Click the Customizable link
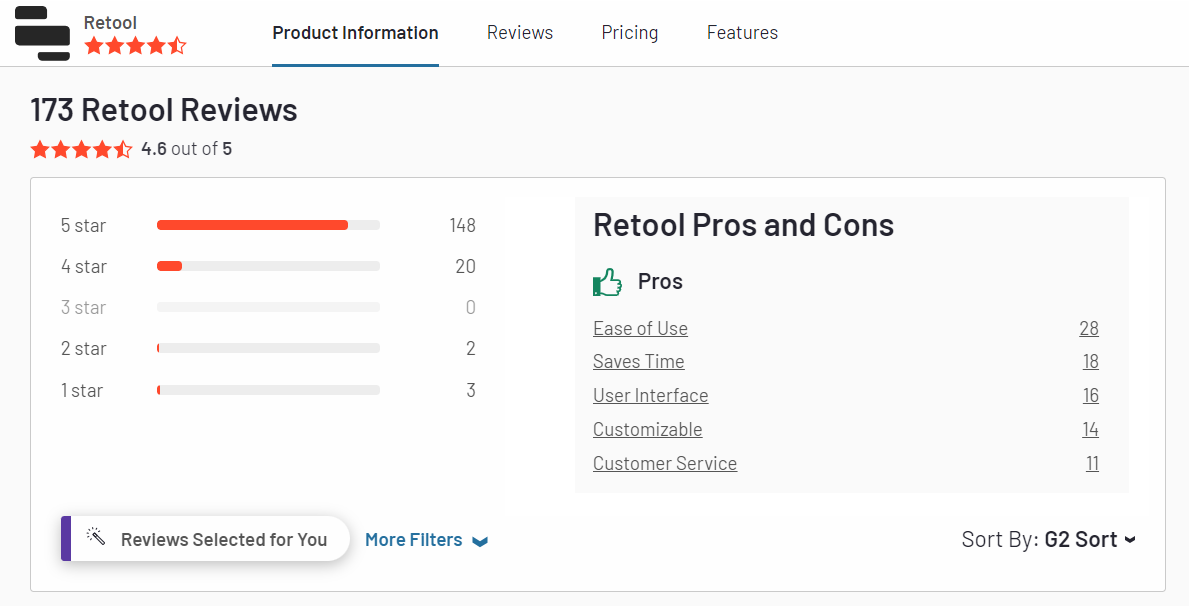The height and width of the screenshot is (606, 1189). click(x=647, y=430)
